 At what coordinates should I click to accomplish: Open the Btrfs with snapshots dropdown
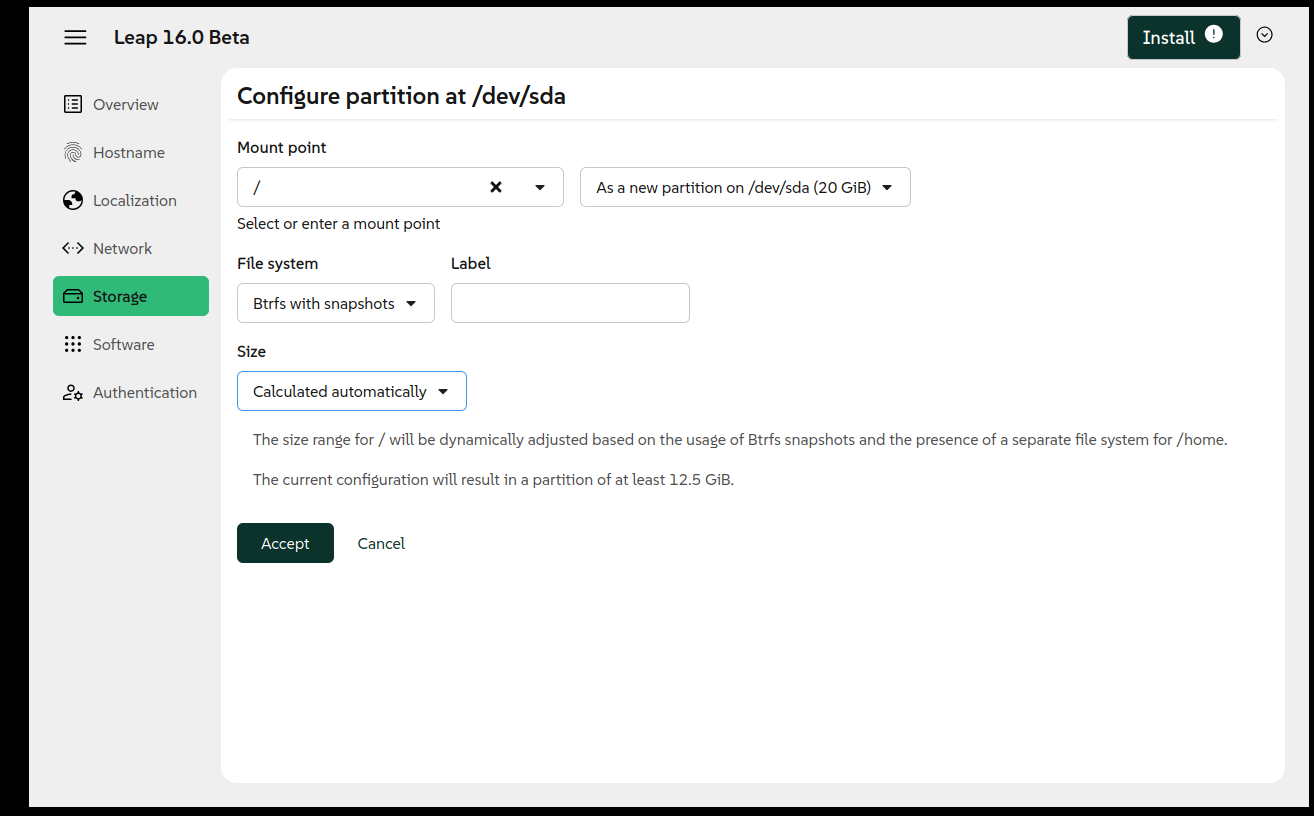(336, 303)
